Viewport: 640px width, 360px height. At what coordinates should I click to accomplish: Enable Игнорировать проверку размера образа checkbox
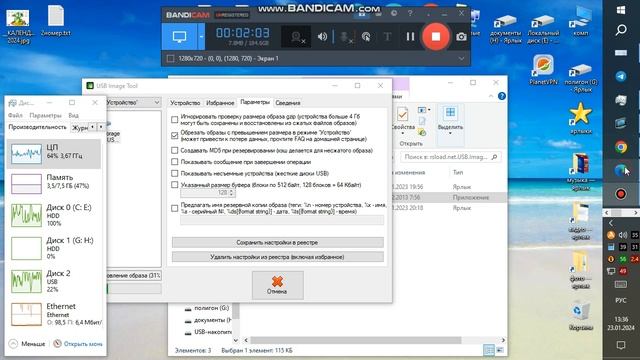click(175, 120)
